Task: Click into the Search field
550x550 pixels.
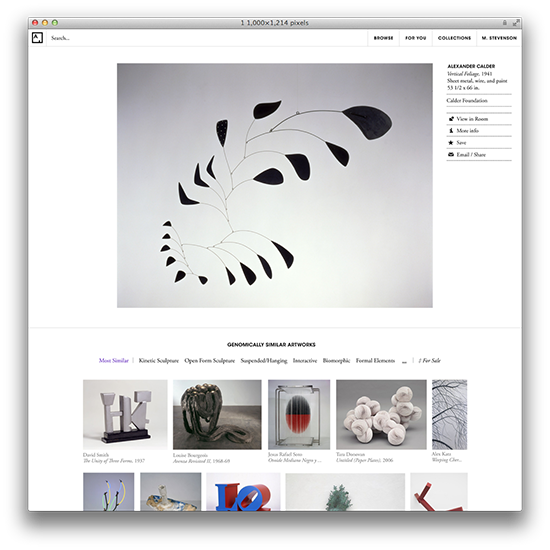Action: point(207,38)
